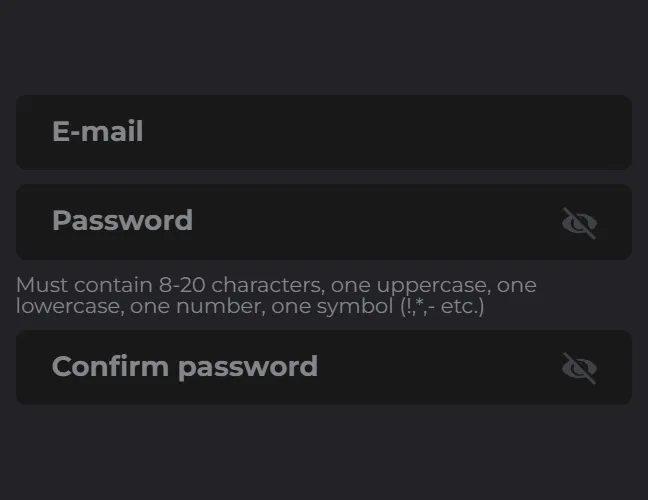Click the Confirm password placeholder label
This screenshot has height=500, width=648.
pos(185,367)
